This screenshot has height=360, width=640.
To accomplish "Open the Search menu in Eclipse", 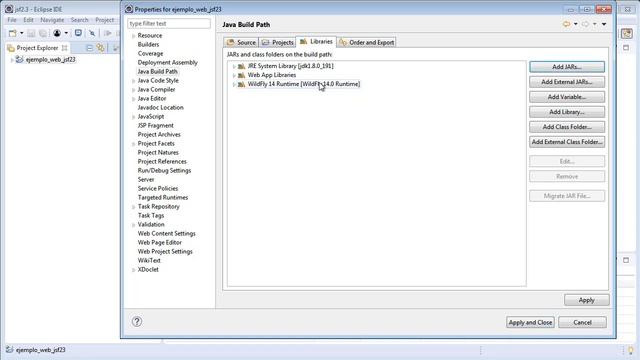I will (79, 20).
